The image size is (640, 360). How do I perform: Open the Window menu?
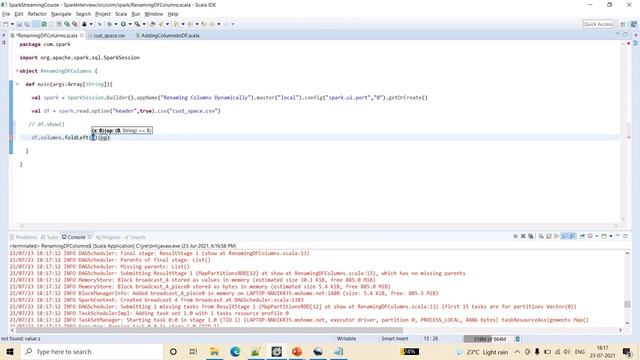153,14
